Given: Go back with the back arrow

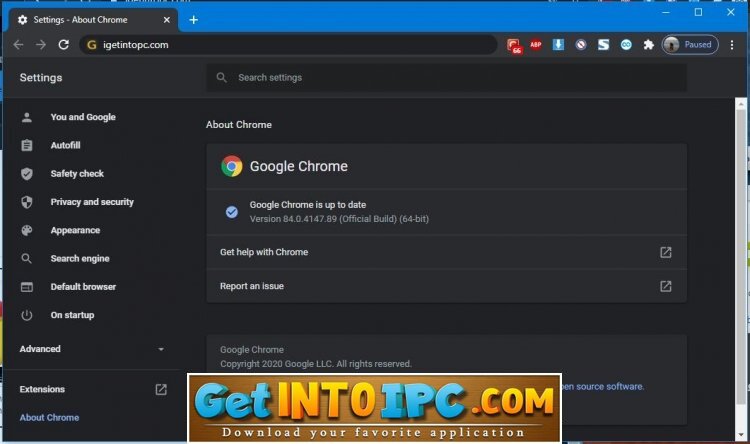Looking at the screenshot, I should [18, 45].
